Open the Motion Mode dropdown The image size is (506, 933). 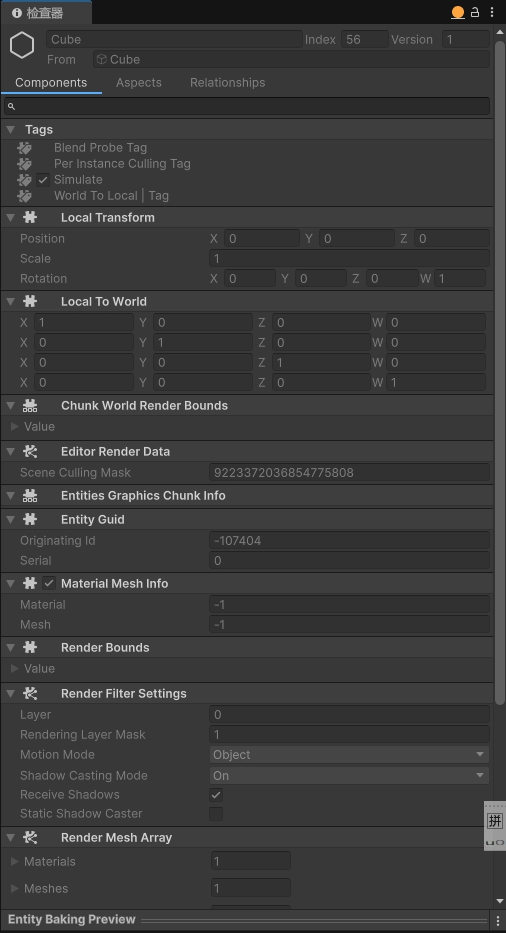click(x=349, y=754)
